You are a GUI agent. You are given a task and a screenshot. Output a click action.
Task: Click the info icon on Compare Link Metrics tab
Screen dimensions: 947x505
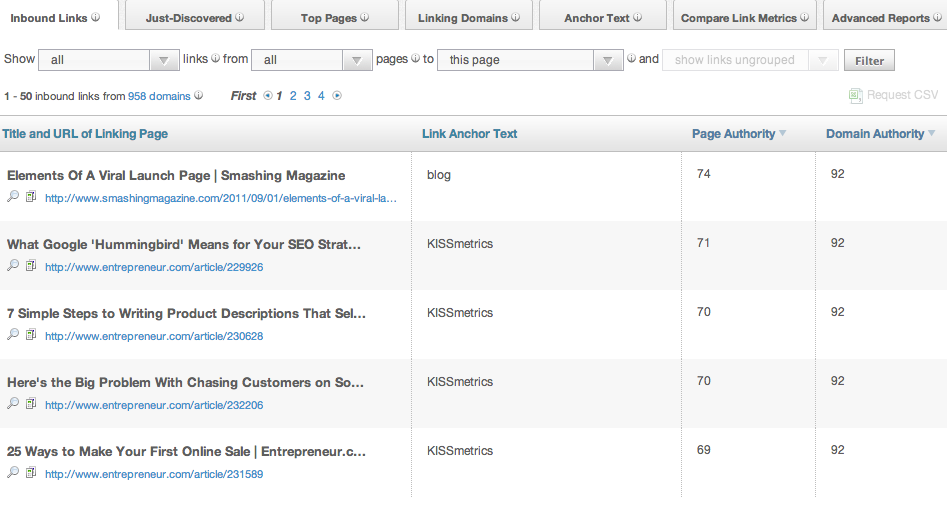[x=804, y=18]
